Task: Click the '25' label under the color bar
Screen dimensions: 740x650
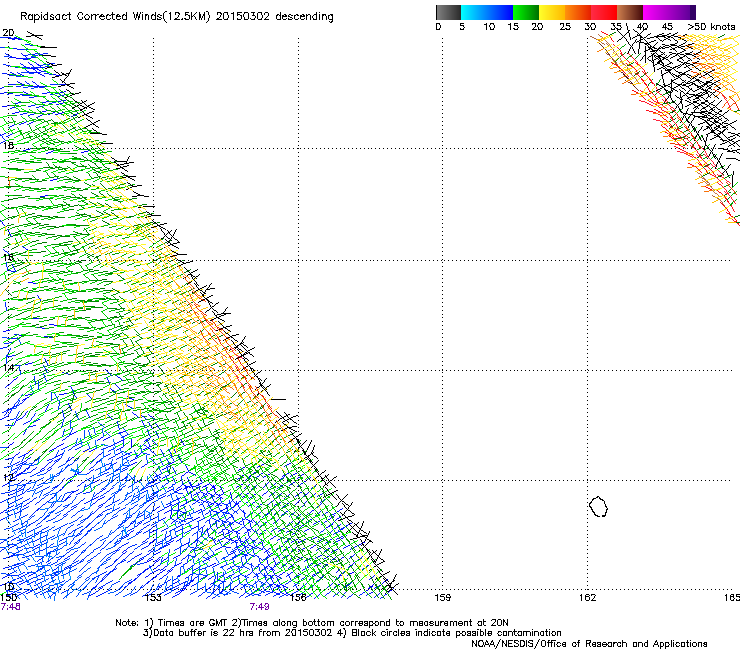Action: 565,27
